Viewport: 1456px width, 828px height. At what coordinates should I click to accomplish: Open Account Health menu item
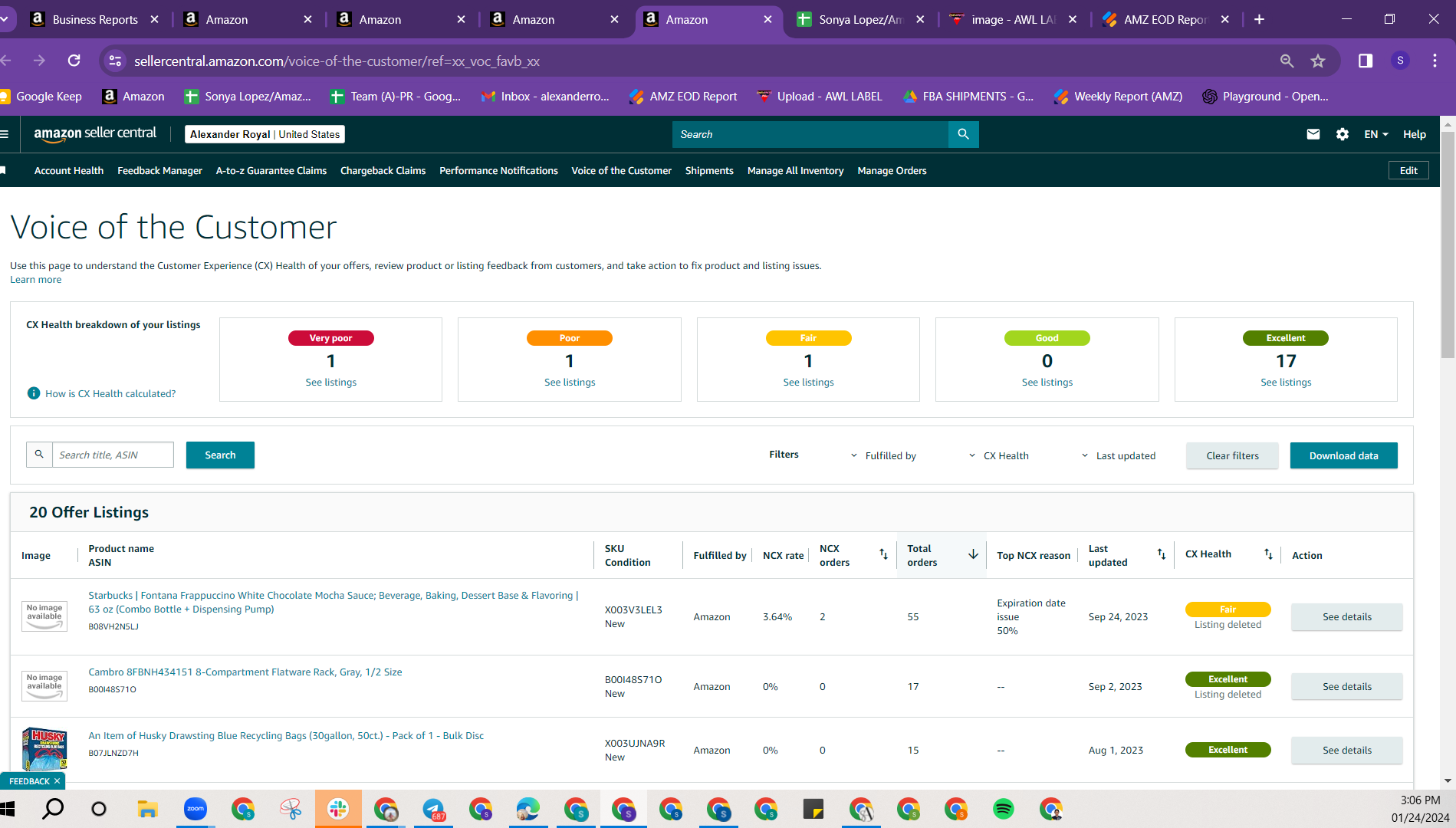point(69,170)
